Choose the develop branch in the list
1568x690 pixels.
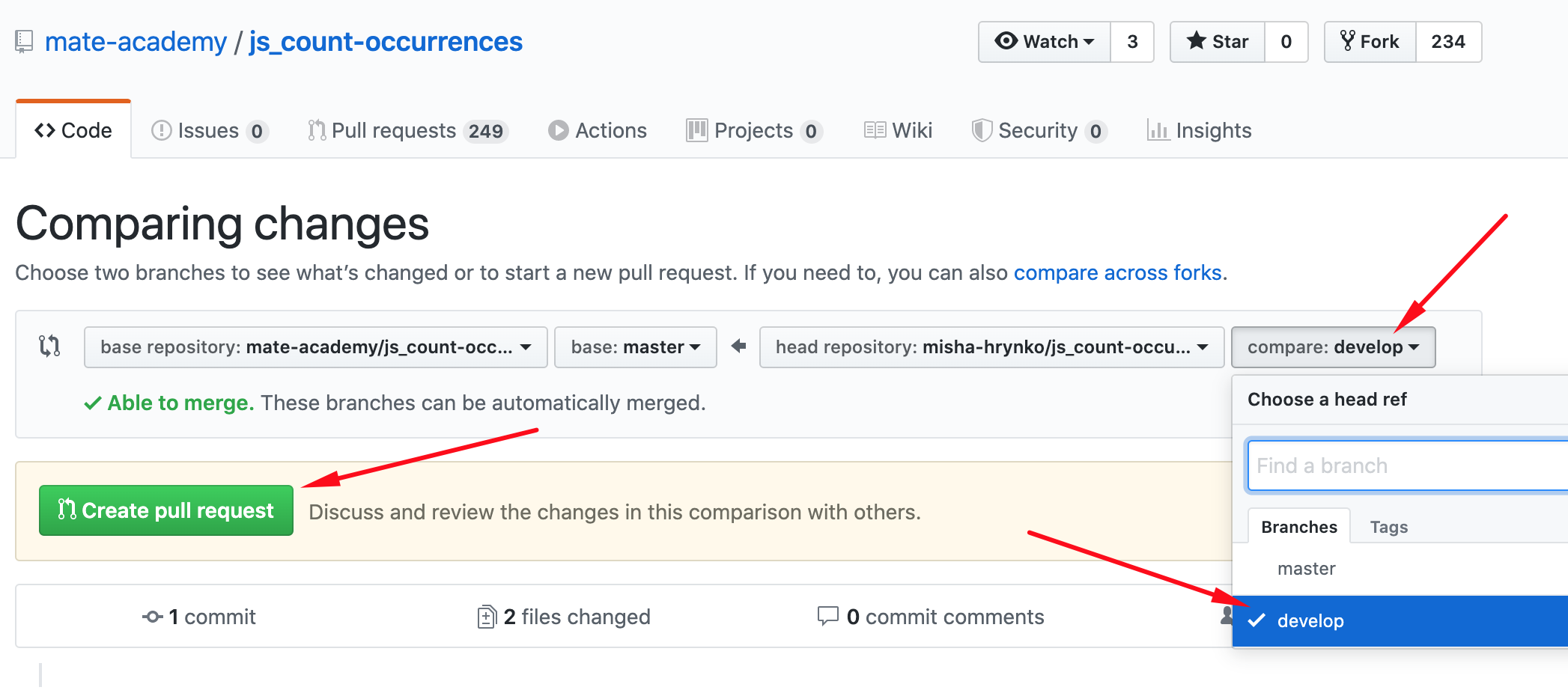pyautogui.click(x=1400, y=620)
